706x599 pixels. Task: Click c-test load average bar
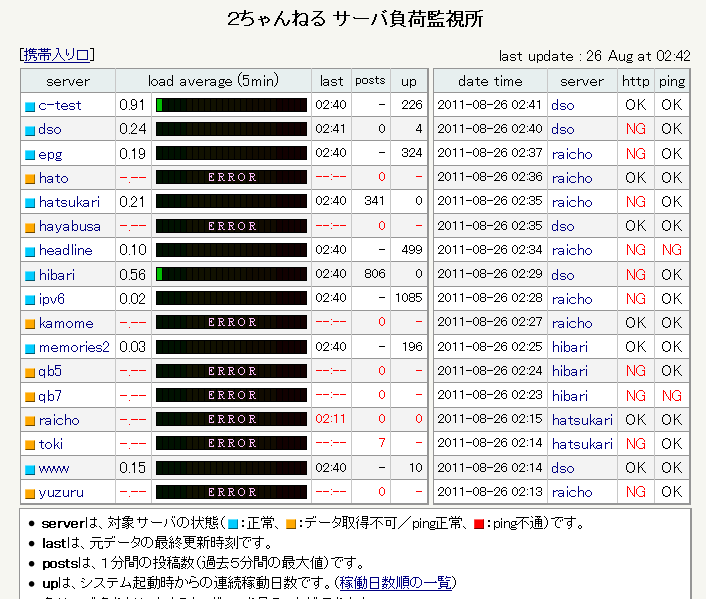(x=231, y=105)
